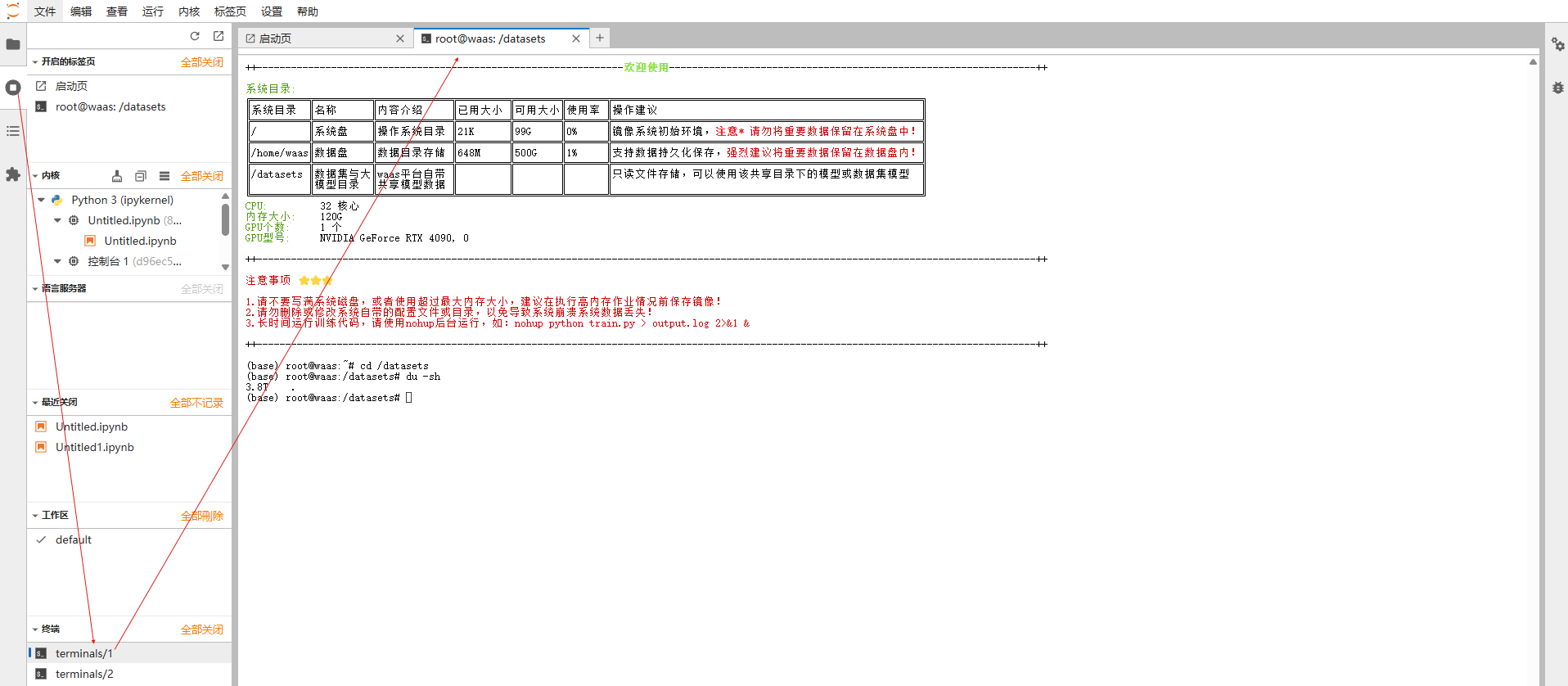The width and height of the screenshot is (1568, 686).
Task: Collapse the 终端 section header
Action: [35, 629]
